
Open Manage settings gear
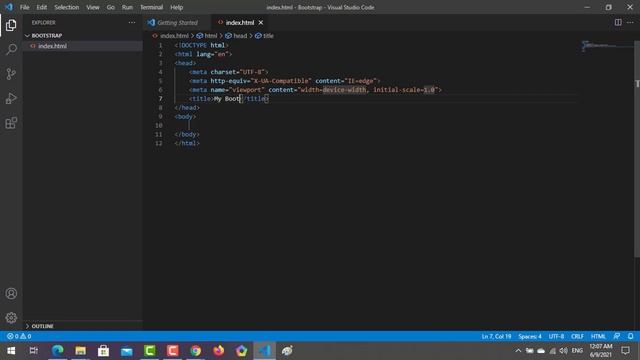click(x=11, y=318)
